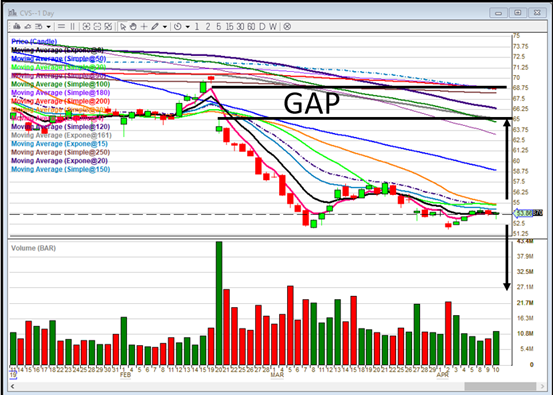
Task: Select Moving Average (Expone@161) legend entry
Action: click(61, 135)
